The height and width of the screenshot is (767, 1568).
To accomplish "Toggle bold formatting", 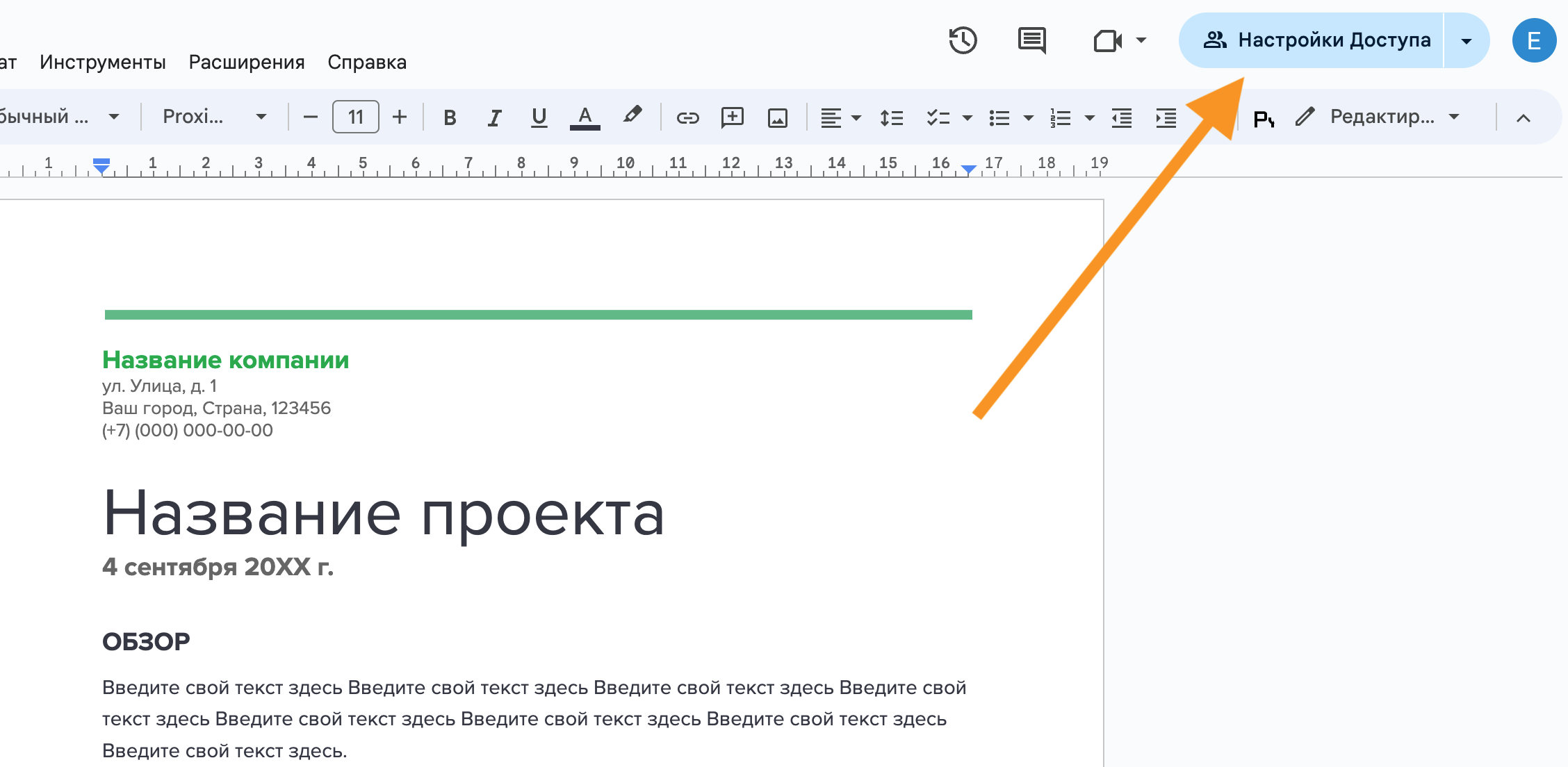I will pos(450,117).
